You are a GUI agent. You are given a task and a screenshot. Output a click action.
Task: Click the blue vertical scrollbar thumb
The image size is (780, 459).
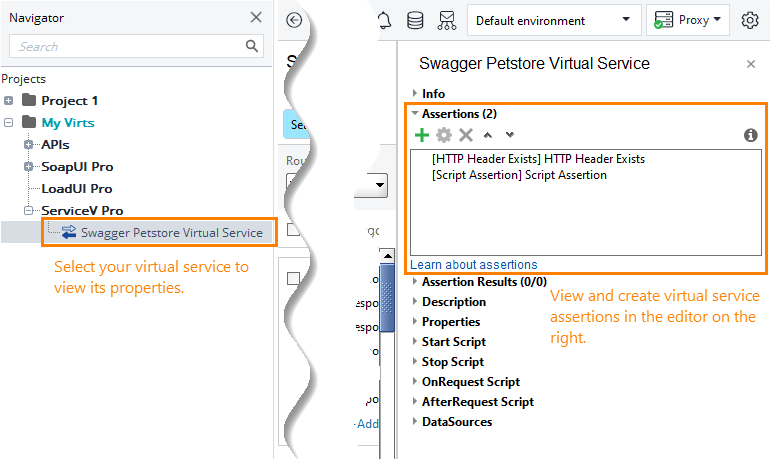(387, 297)
